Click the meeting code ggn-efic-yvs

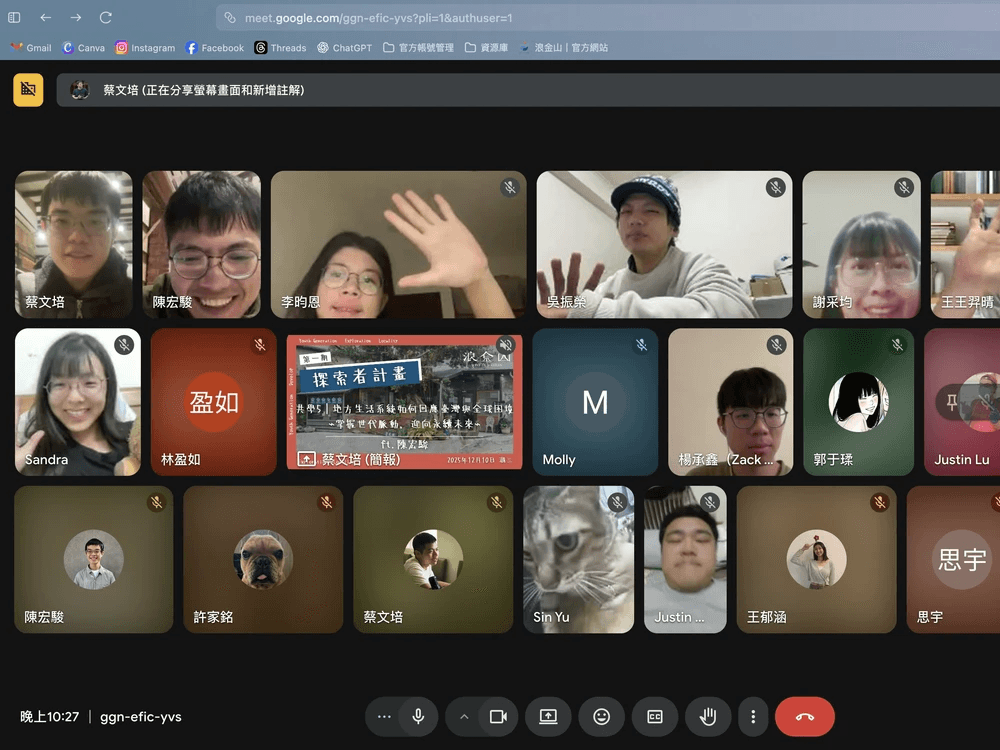[141, 717]
